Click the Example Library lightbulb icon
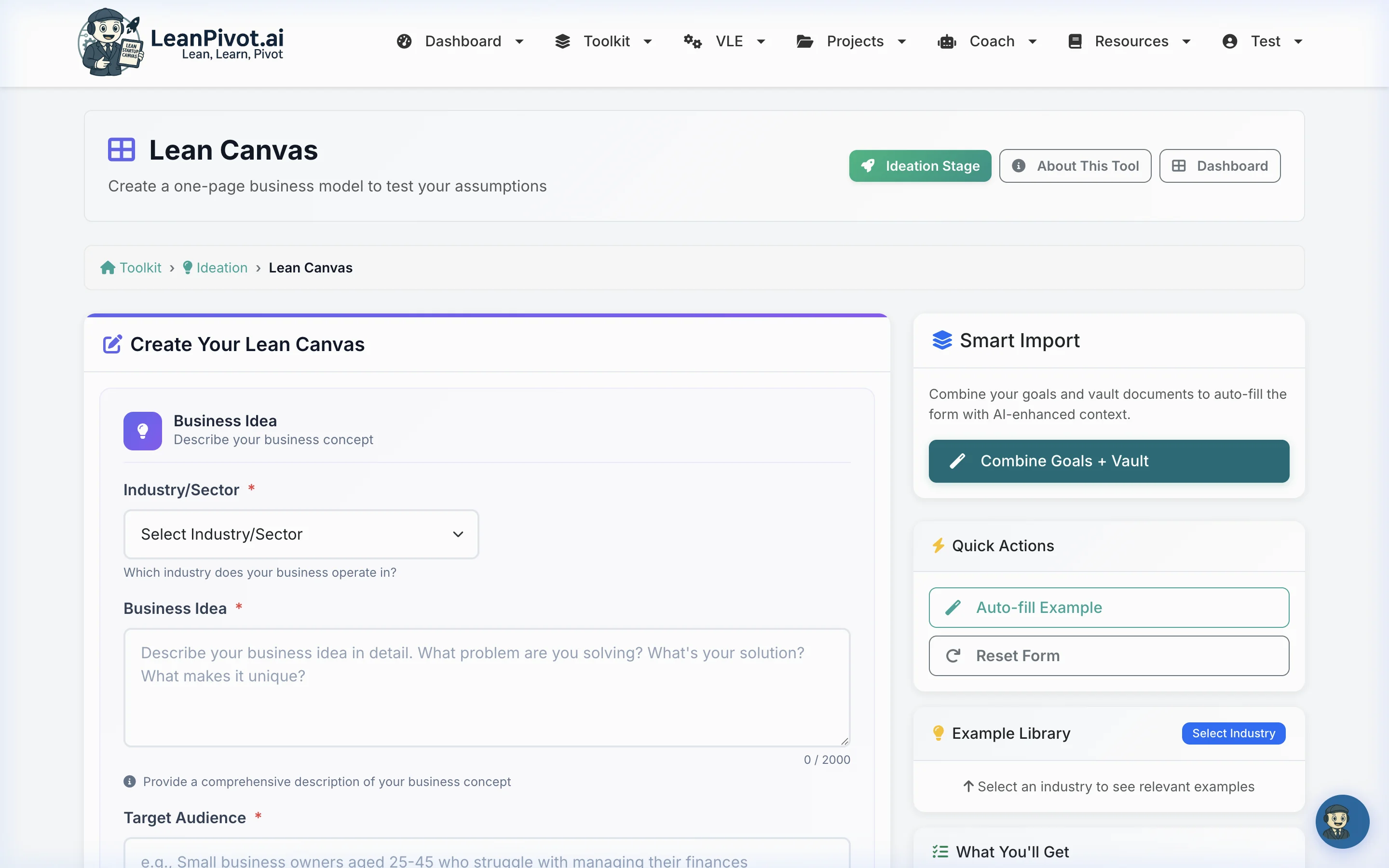The height and width of the screenshot is (868, 1389). 939,733
